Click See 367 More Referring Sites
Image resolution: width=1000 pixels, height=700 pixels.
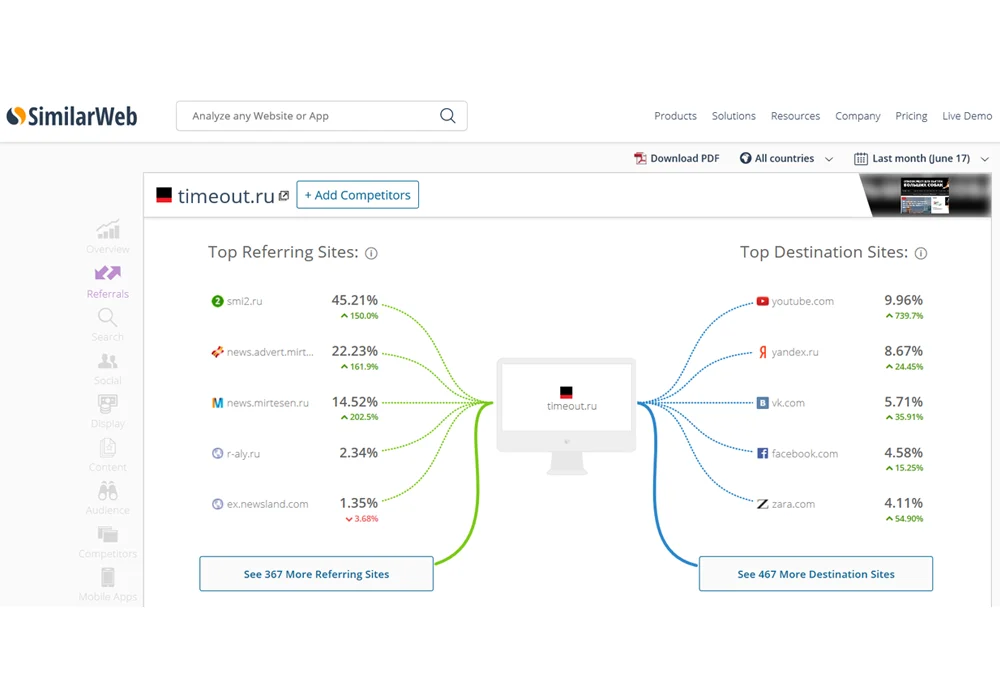click(316, 574)
